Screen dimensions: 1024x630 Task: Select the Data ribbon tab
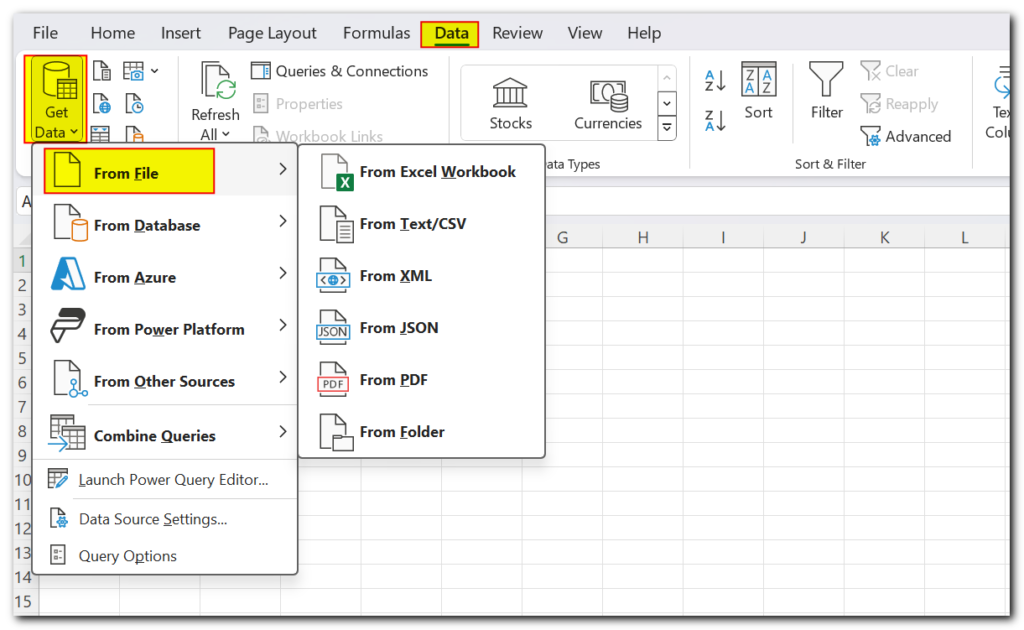[x=451, y=33]
